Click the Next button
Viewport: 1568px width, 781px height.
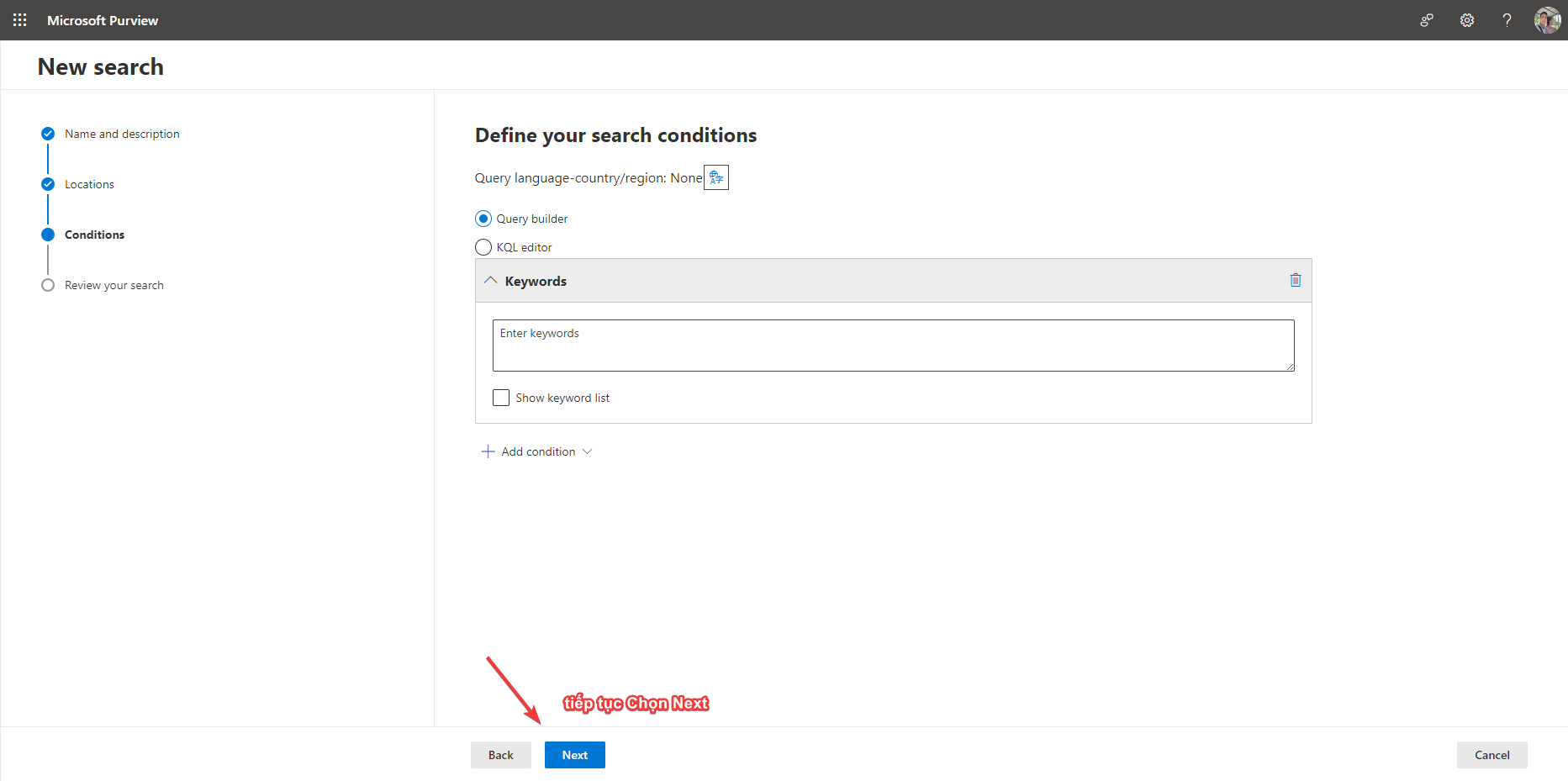point(574,755)
